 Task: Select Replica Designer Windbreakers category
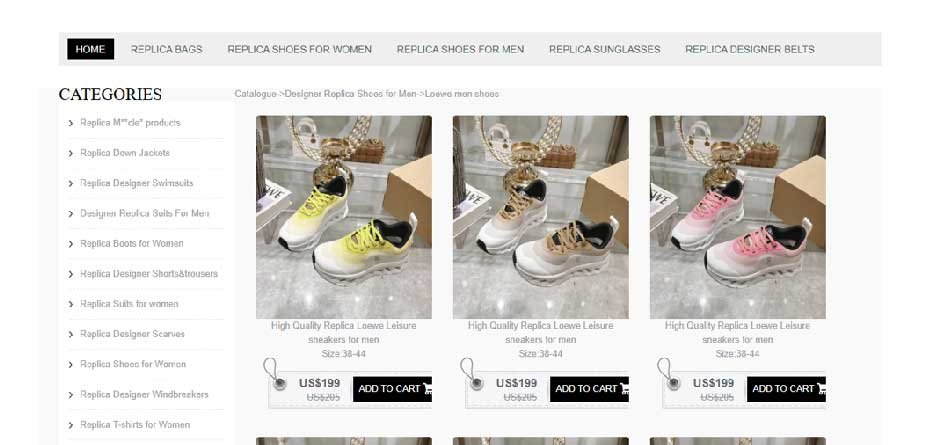point(144,395)
